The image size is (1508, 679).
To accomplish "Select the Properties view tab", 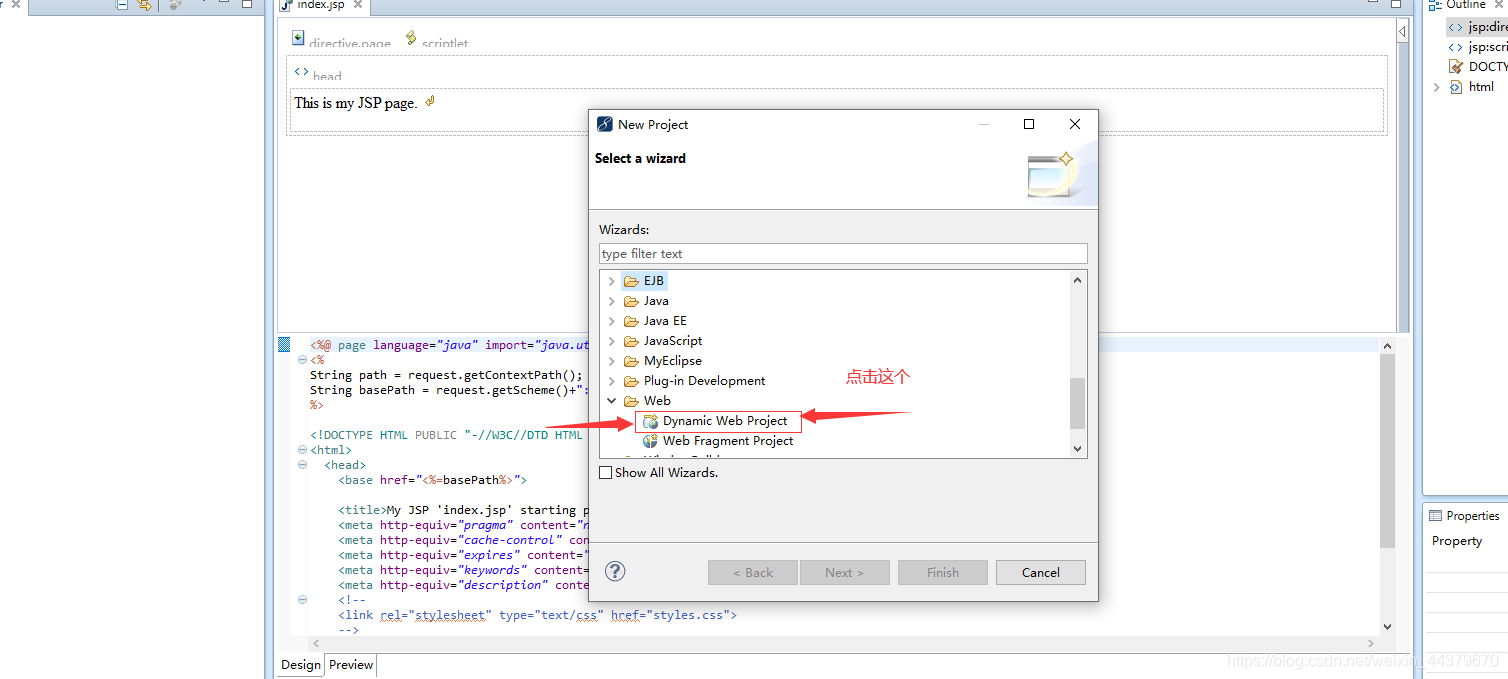I will tap(1465, 516).
